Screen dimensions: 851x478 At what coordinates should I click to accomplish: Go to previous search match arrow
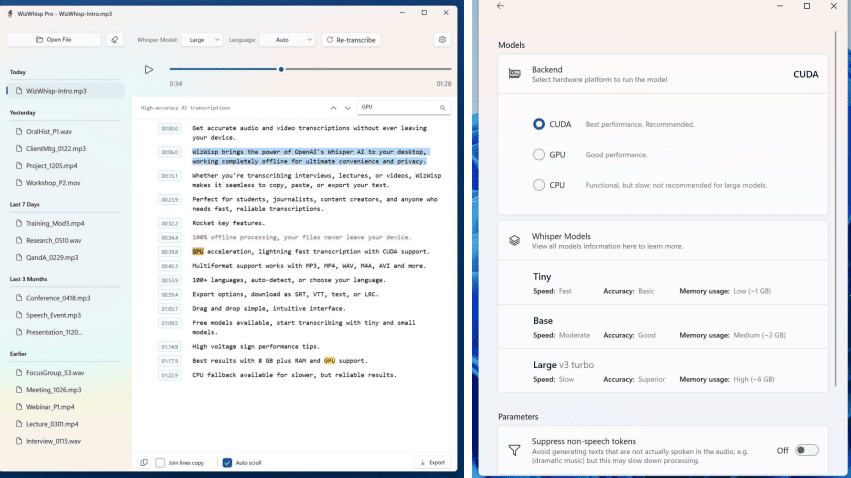[333, 107]
